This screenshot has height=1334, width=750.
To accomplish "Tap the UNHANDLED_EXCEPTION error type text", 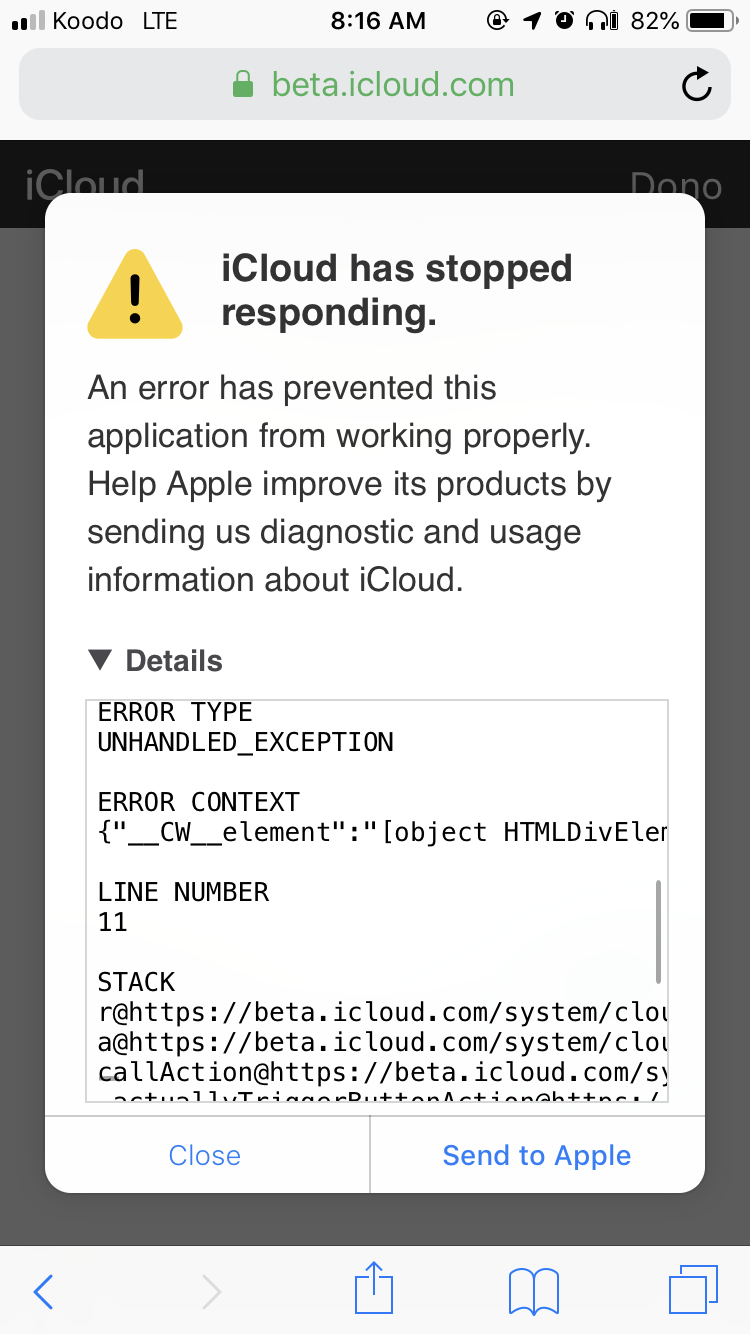I will 246,742.
